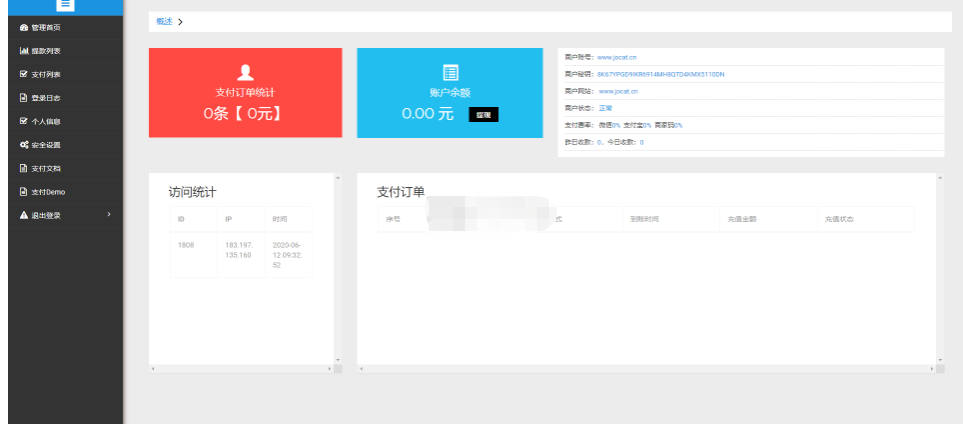Open the 商户网站 www.jocat.cn link
963x424 pixels.
(x=618, y=91)
